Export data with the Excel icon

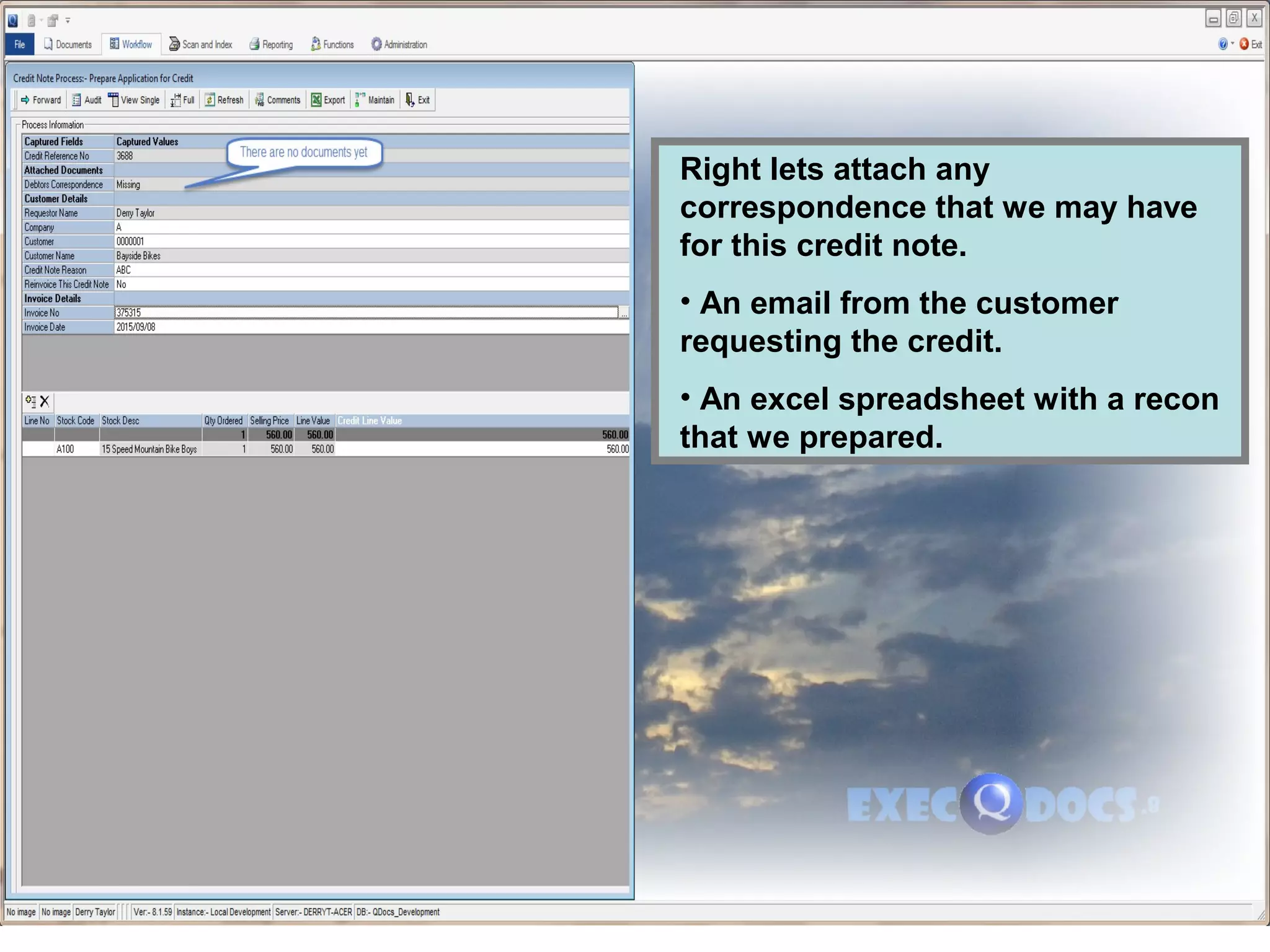tap(328, 100)
